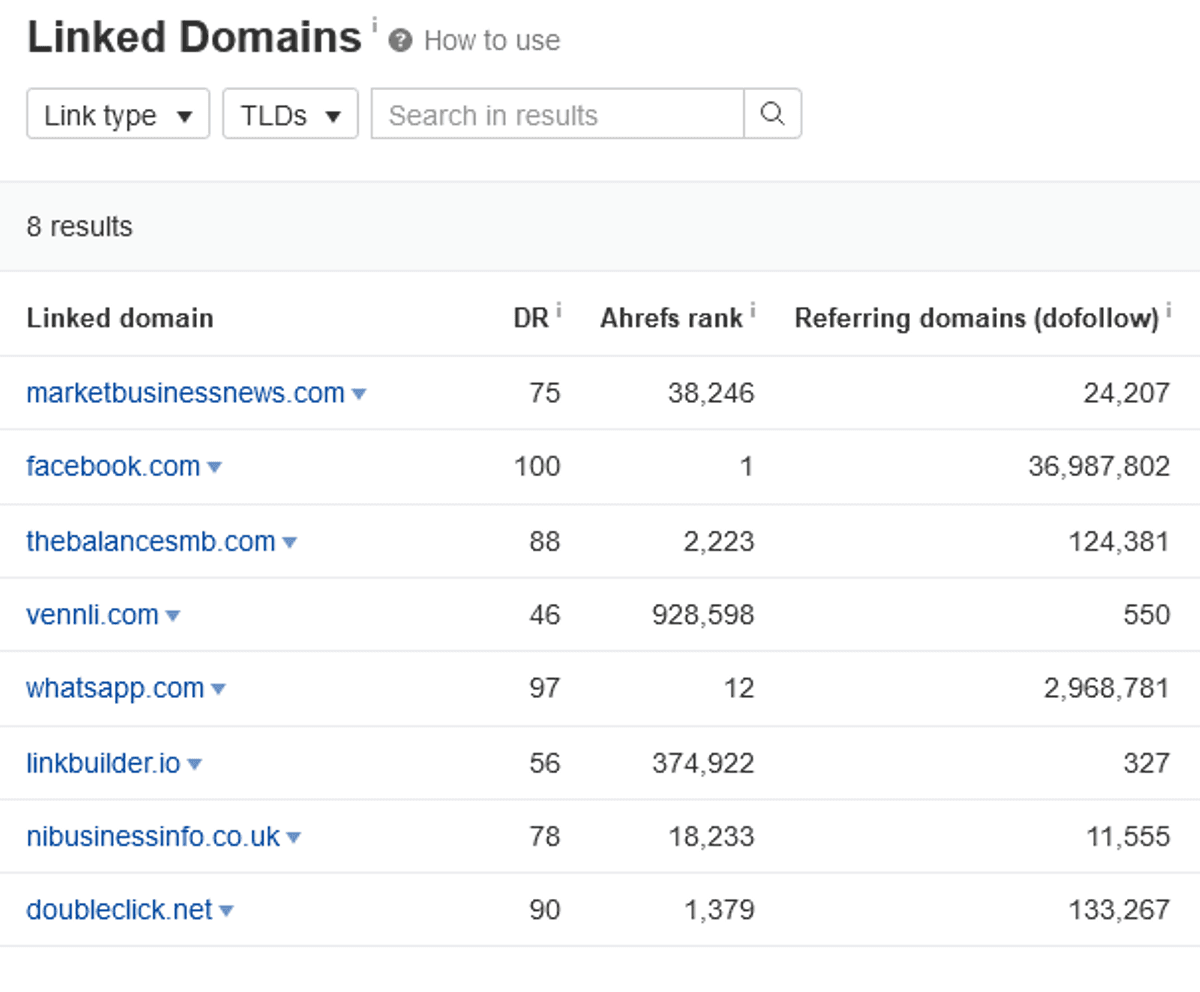1200x992 pixels.
Task: Expand arrow next to thebalancesmb.com
Action: 289,543
